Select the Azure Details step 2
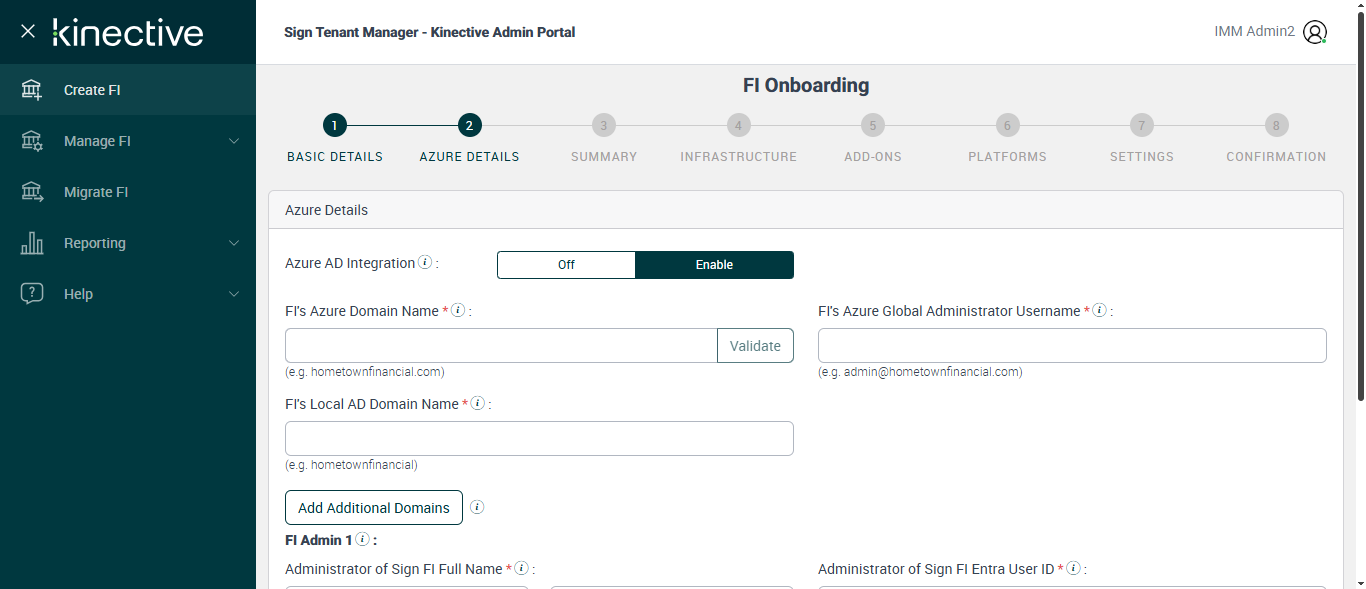Viewport: 1366px width, 589px height. pos(469,125)
